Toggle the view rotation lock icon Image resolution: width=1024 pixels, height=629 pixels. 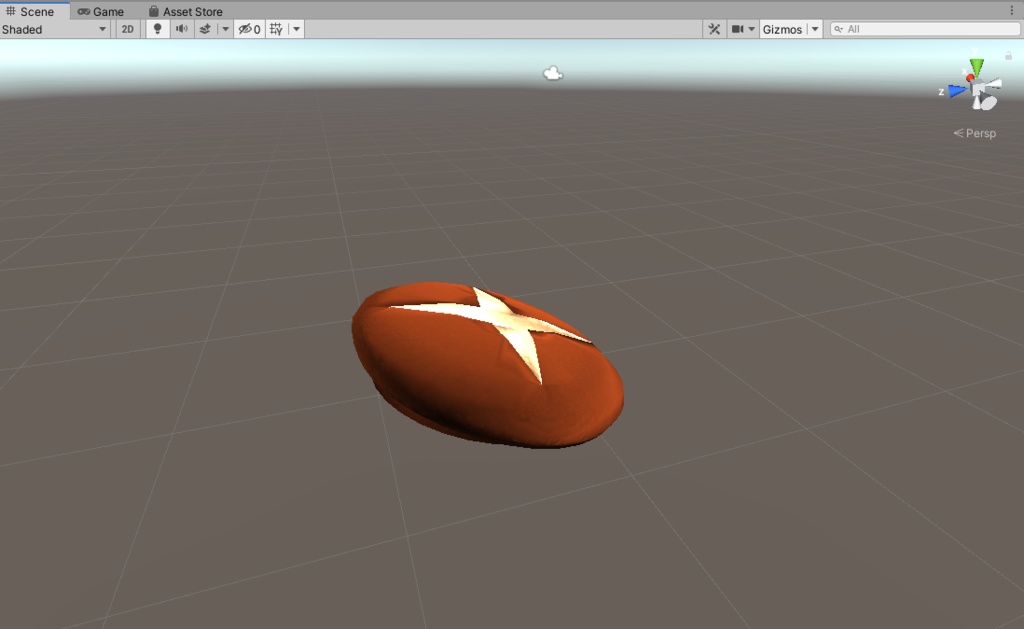(1008, 56)
